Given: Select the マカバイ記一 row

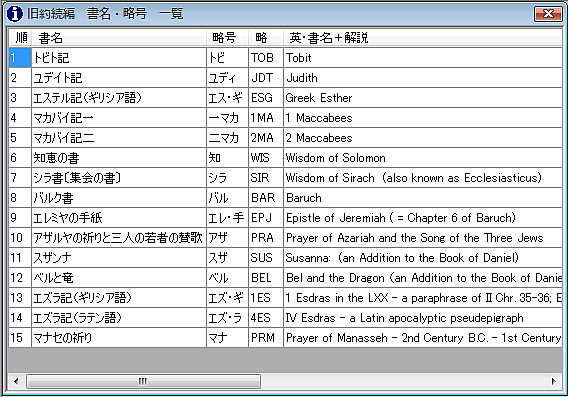Looking at the screenshot, I should click(285, 118).
